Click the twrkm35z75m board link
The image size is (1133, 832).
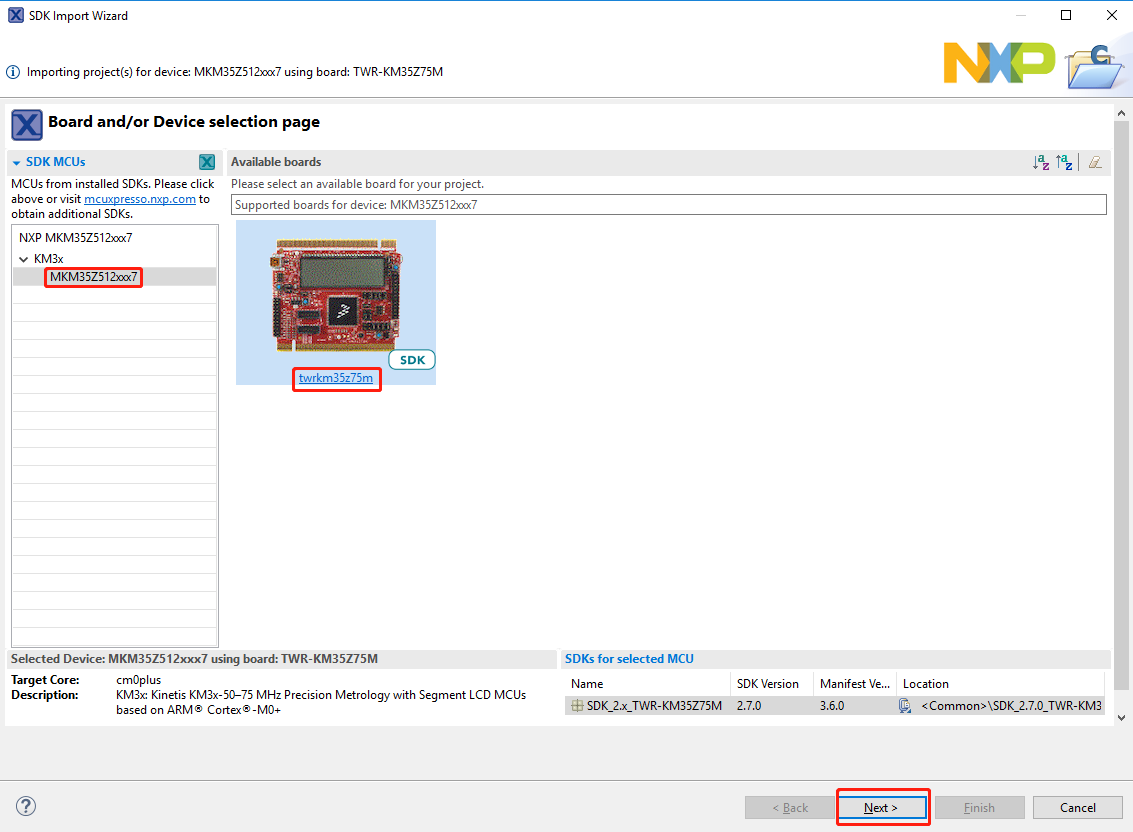click(336, 378)
